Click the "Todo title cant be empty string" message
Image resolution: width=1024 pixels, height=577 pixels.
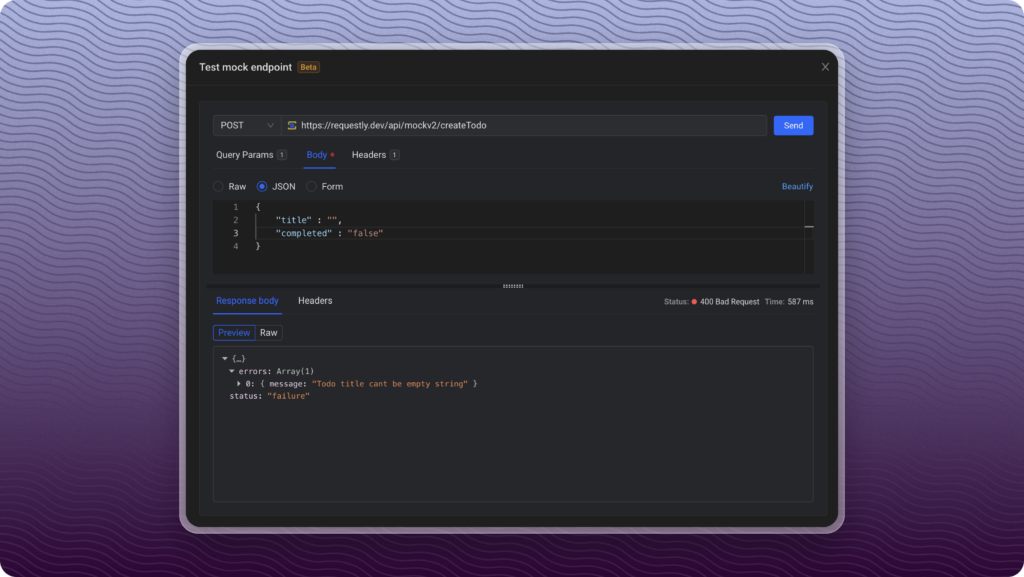coord(390,384)
